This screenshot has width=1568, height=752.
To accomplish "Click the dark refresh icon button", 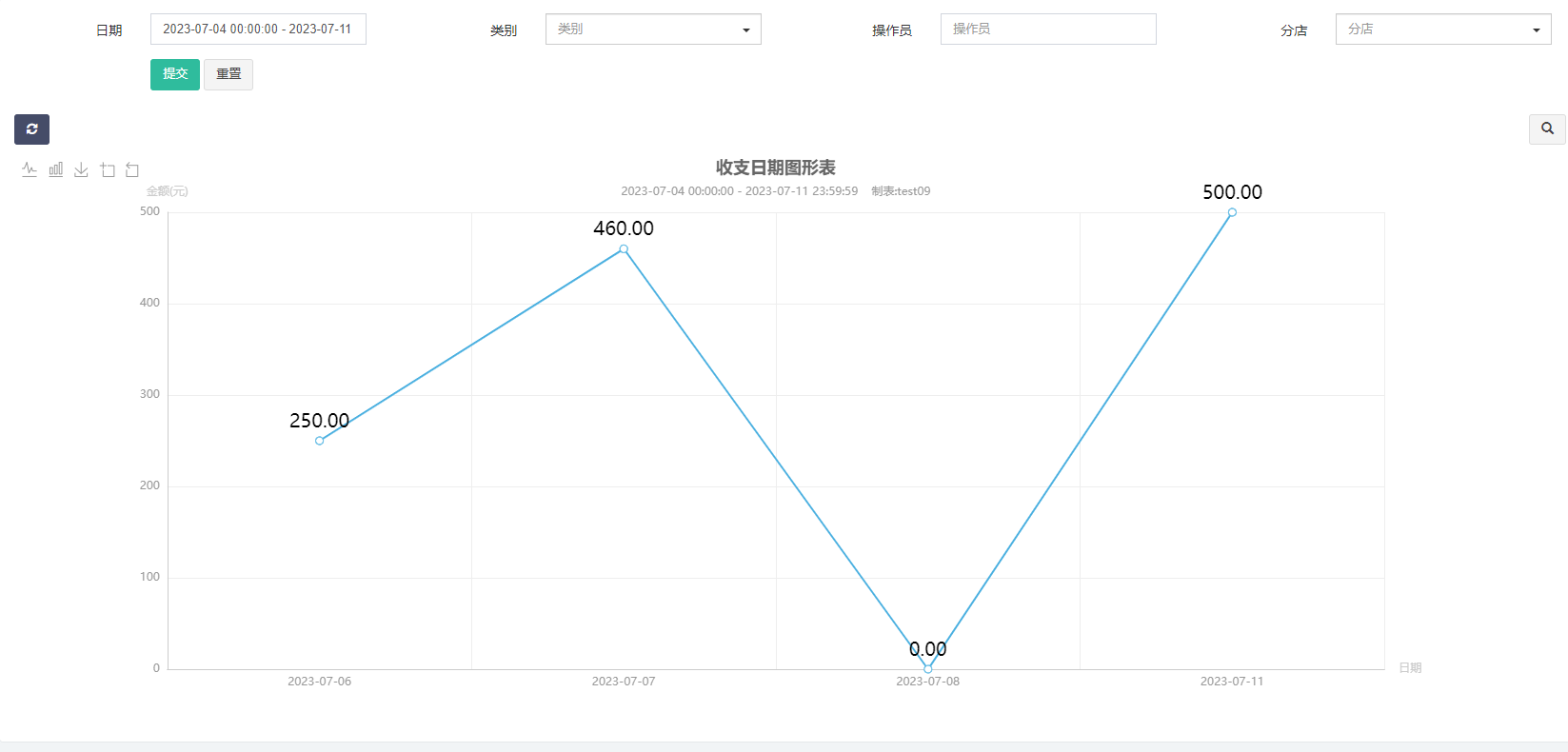I will pos(31,129).
